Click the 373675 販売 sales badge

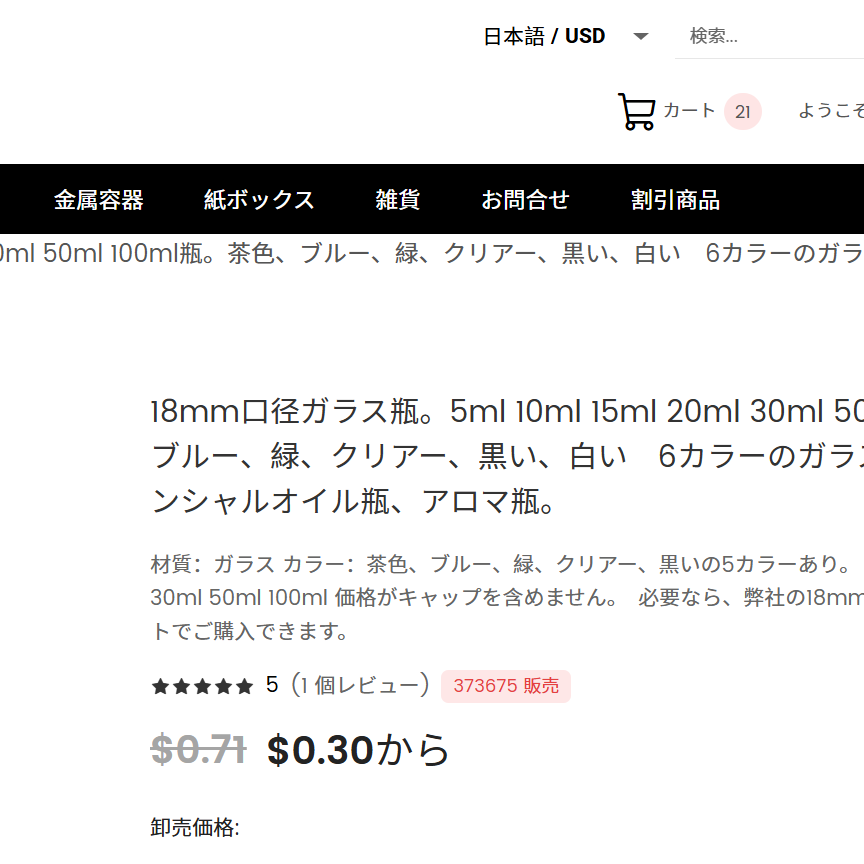click(506, 686)
